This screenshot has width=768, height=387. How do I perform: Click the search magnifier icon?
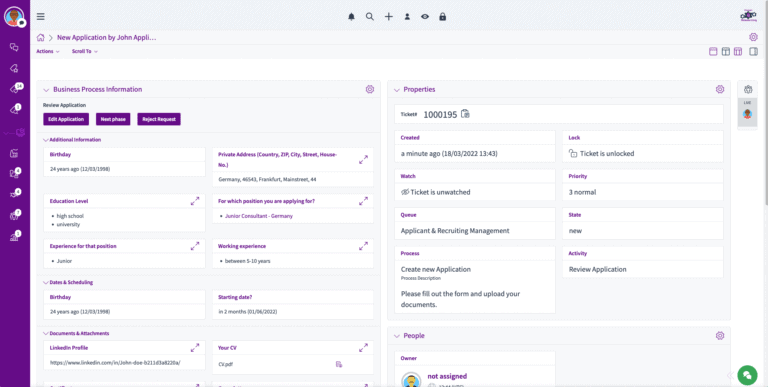(370, 17)
